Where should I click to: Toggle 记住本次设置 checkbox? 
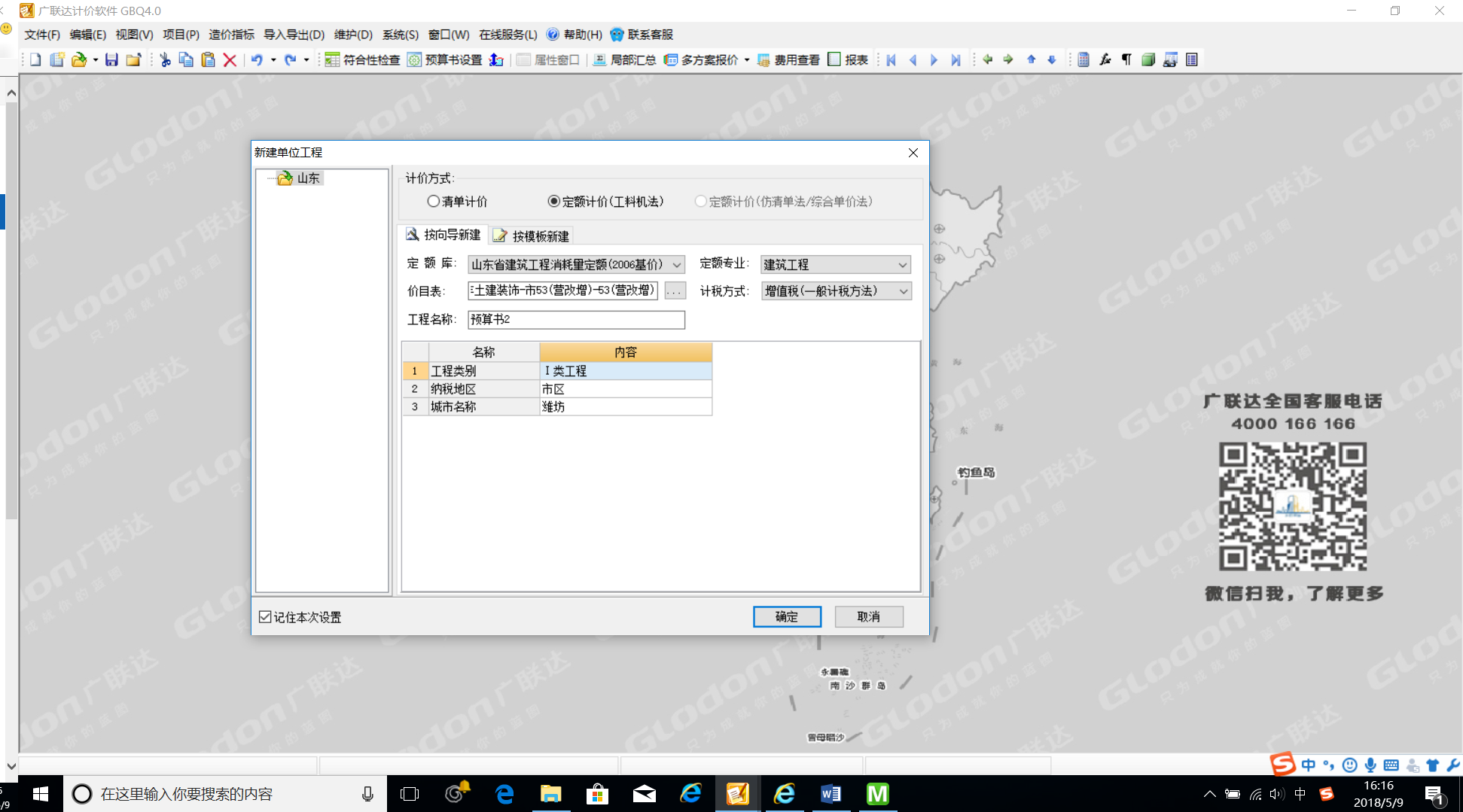(x=300, y=617)
